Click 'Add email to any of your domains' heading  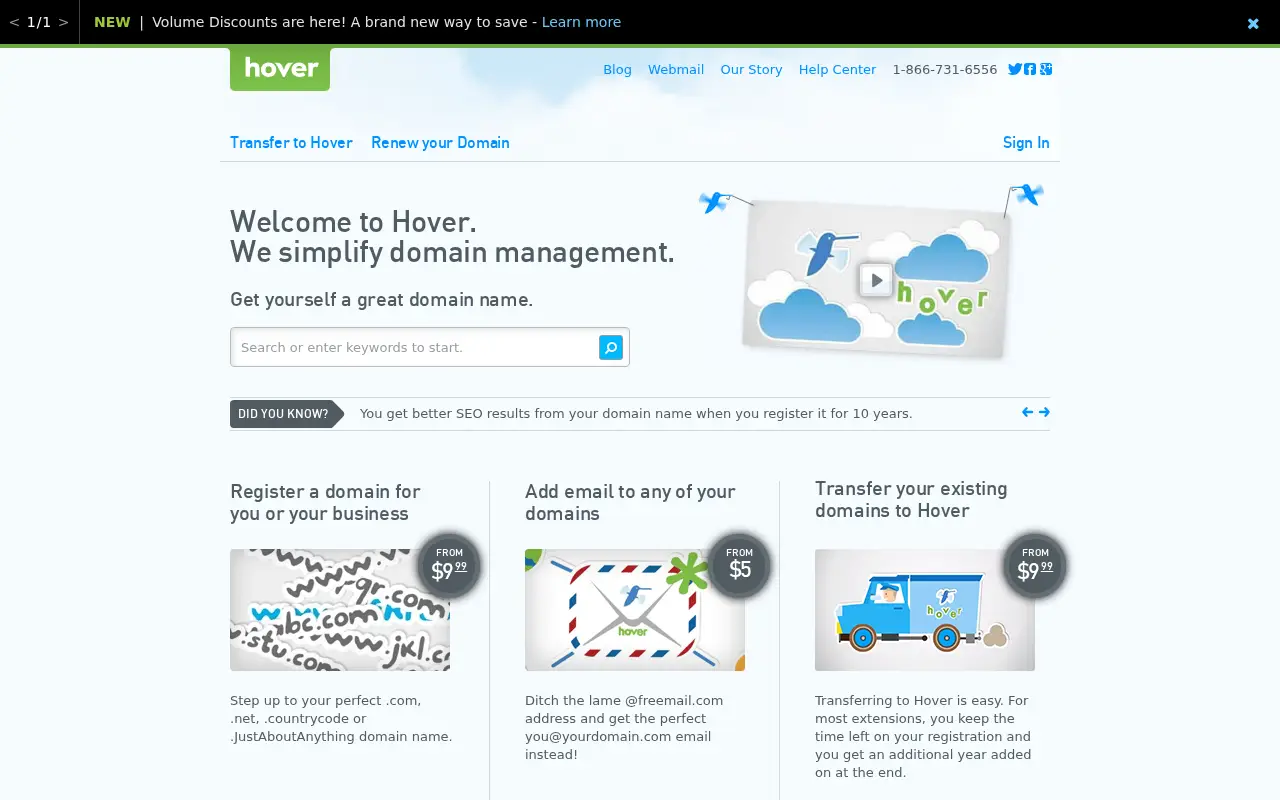pyautogui.click(x=630, y=502)
